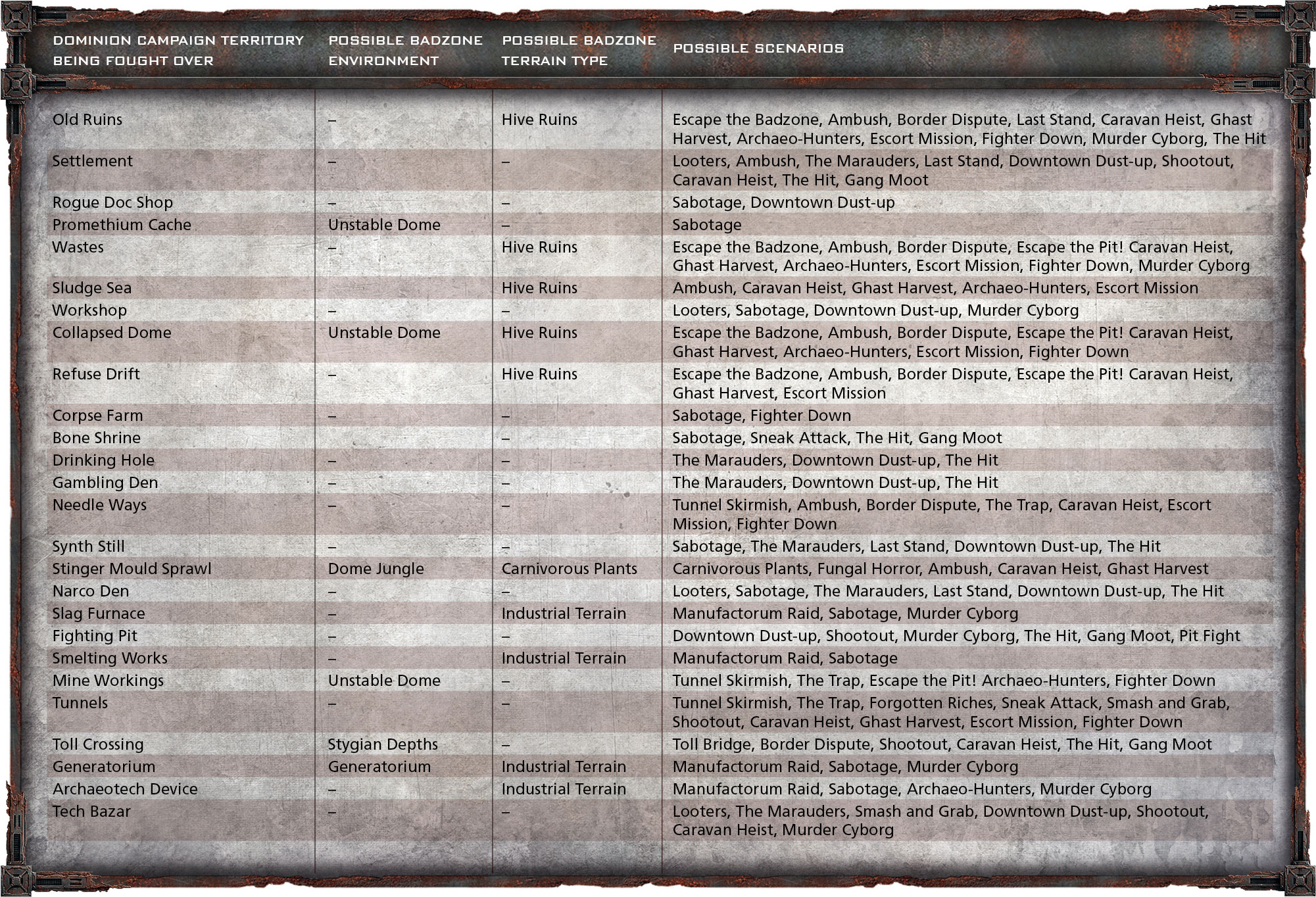Image resolution: width=1316 pixels, height=897 pixels.
Task: Click the 'Old Ruins' territory cell
Action: pyautogui.click(x=87, y=120)
